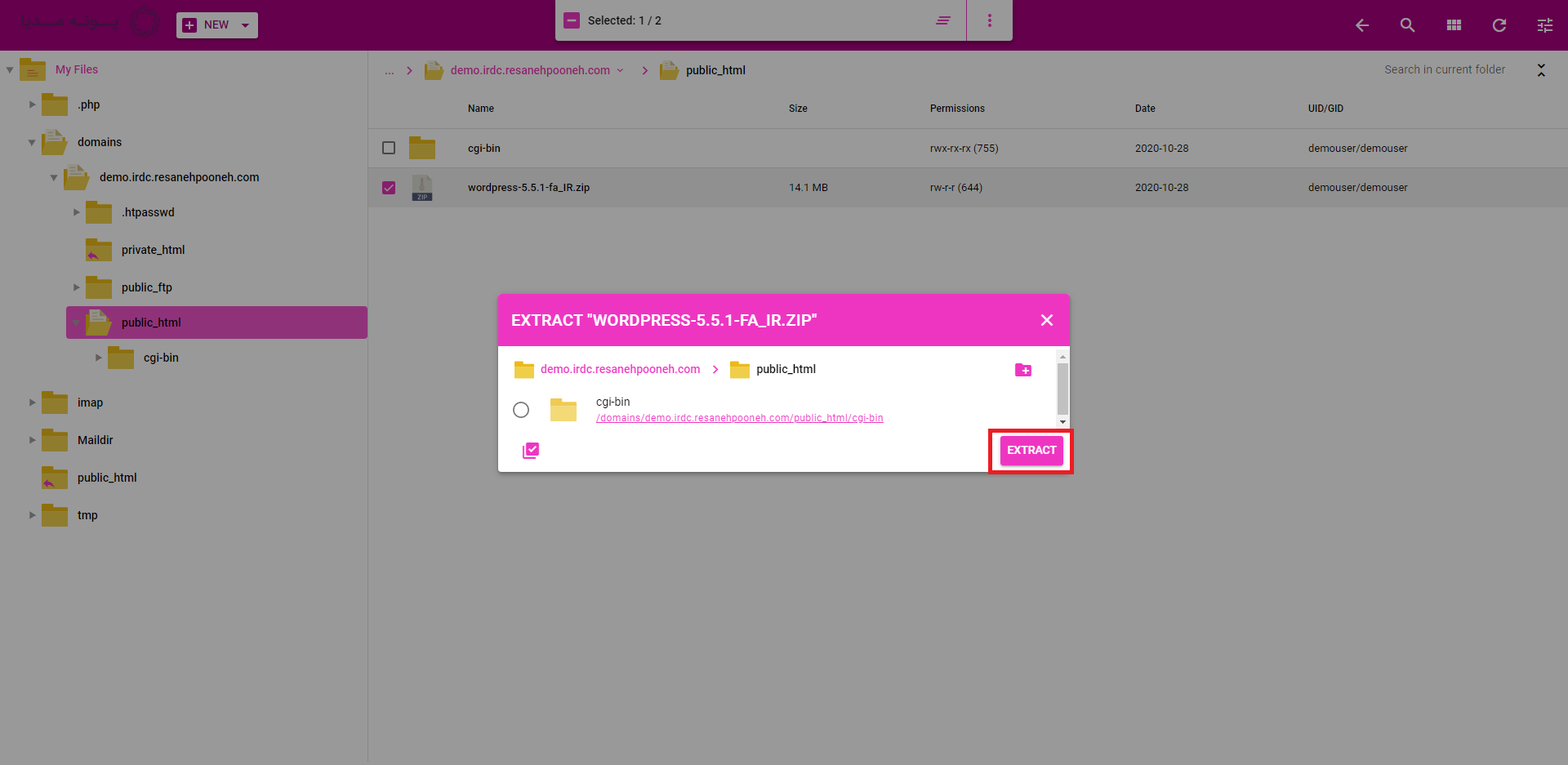
Task: Click the cgi-bin folder icon in tree
Action: (x=121, y=358)
